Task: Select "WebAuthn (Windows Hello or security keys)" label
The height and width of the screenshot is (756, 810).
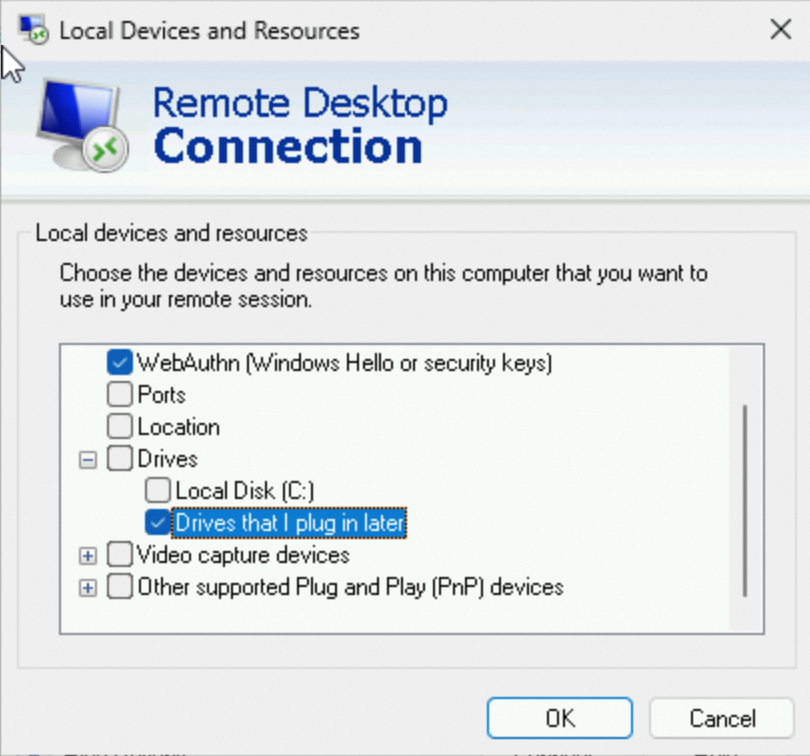Action: (x=345, y=363)
